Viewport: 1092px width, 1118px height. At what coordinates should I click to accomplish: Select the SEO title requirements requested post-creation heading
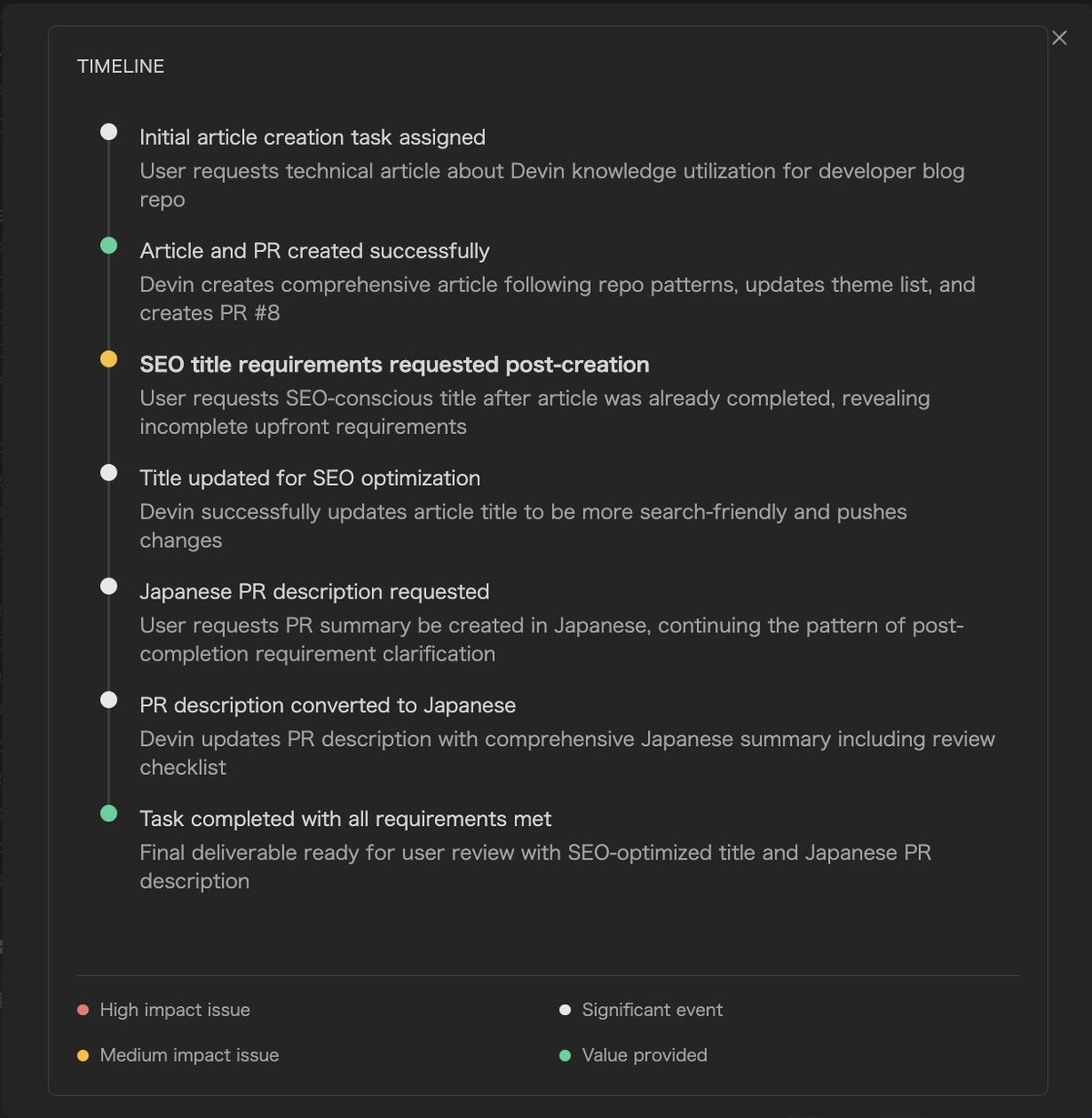point(394,365)
